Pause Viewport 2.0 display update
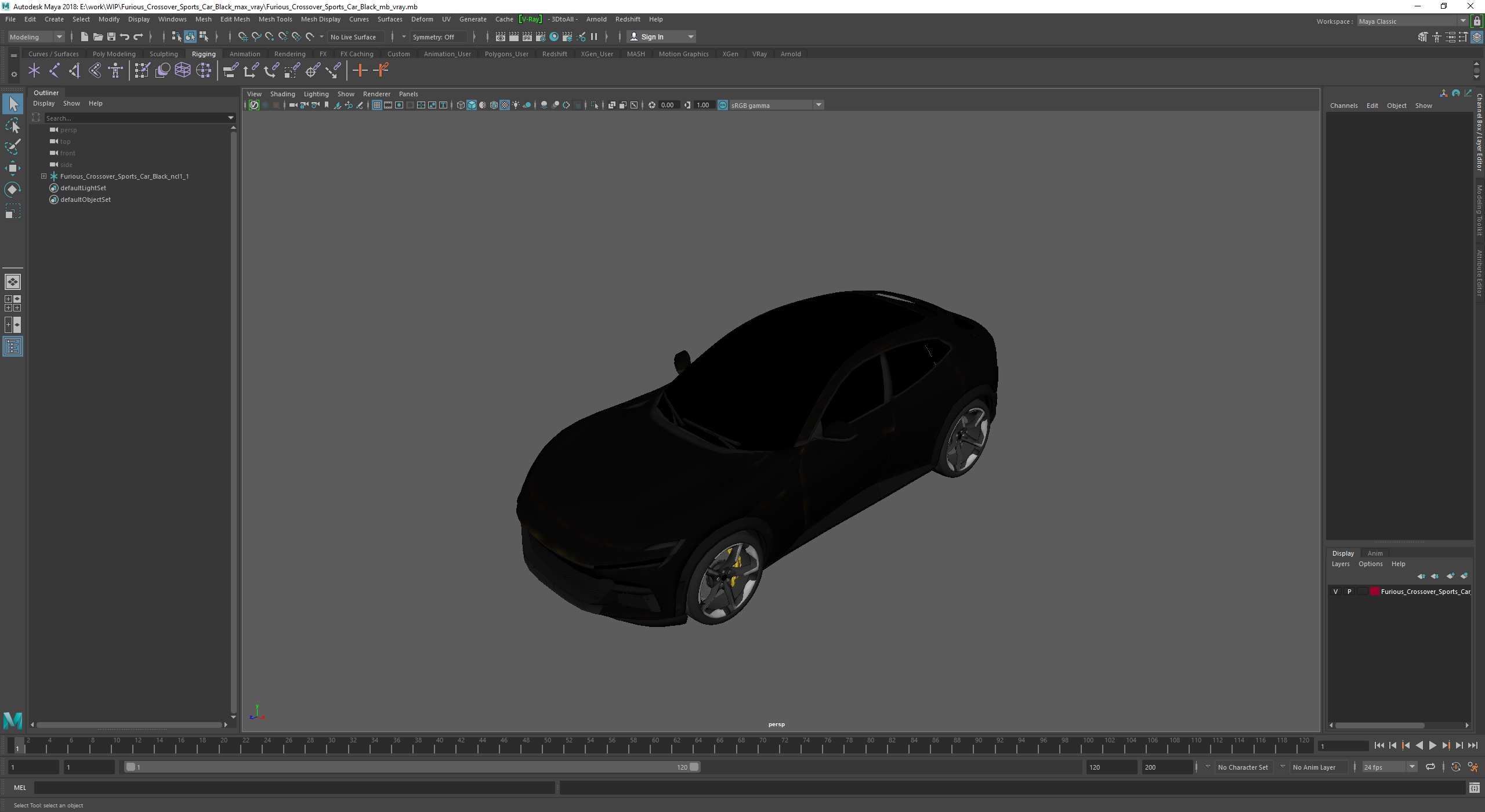 (594, 37)
